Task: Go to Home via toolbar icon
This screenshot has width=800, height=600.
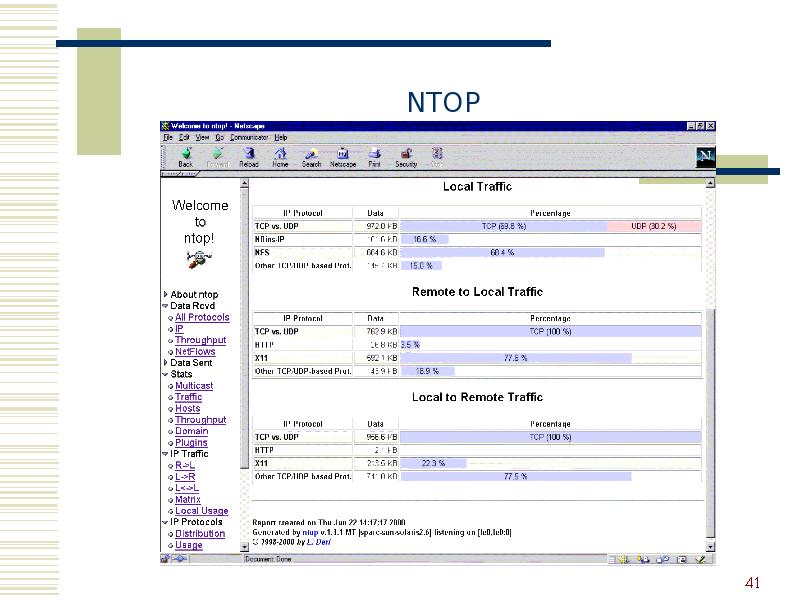Action: 280,156
